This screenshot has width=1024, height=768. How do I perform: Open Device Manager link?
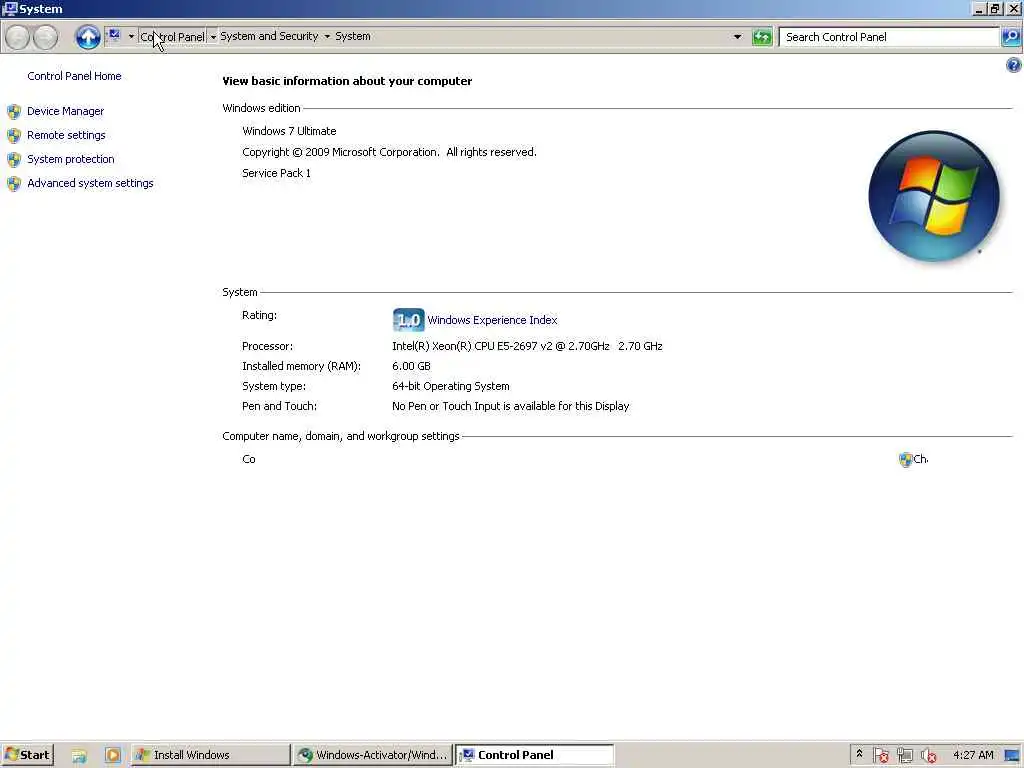(65, 111)
